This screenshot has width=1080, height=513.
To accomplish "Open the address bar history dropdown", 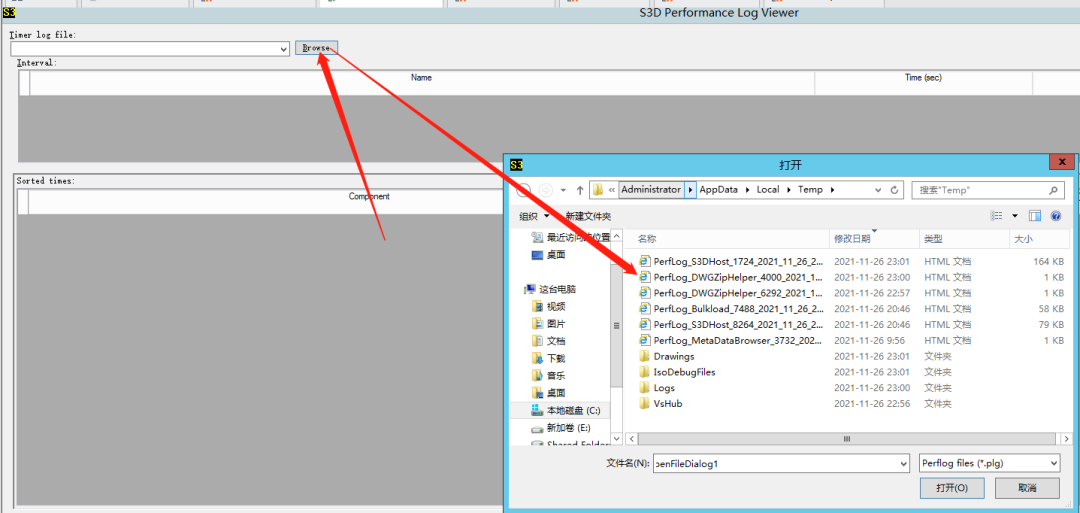I will tap(878, 190).
